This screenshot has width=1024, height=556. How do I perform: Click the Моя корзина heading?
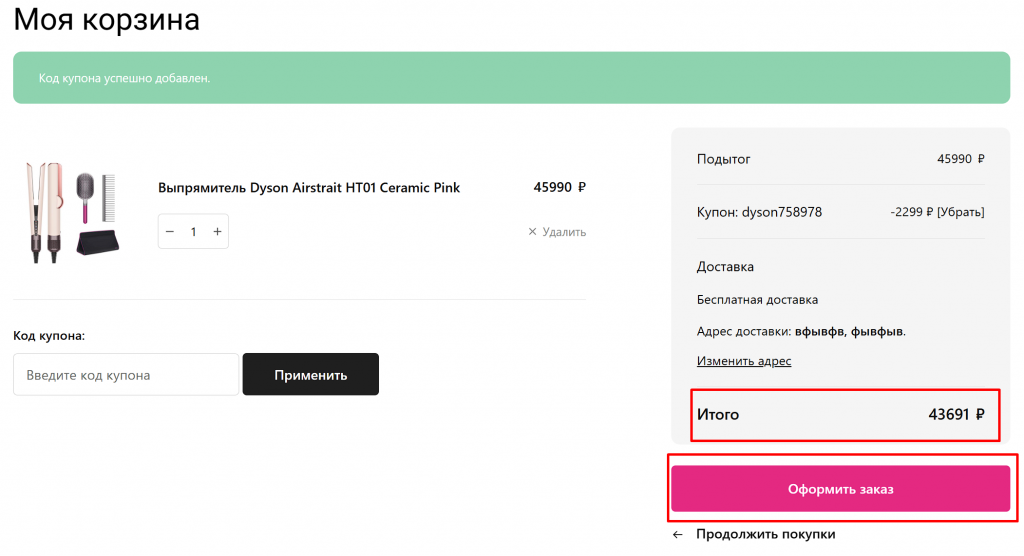pyautogui.click(x=106, y=19)
